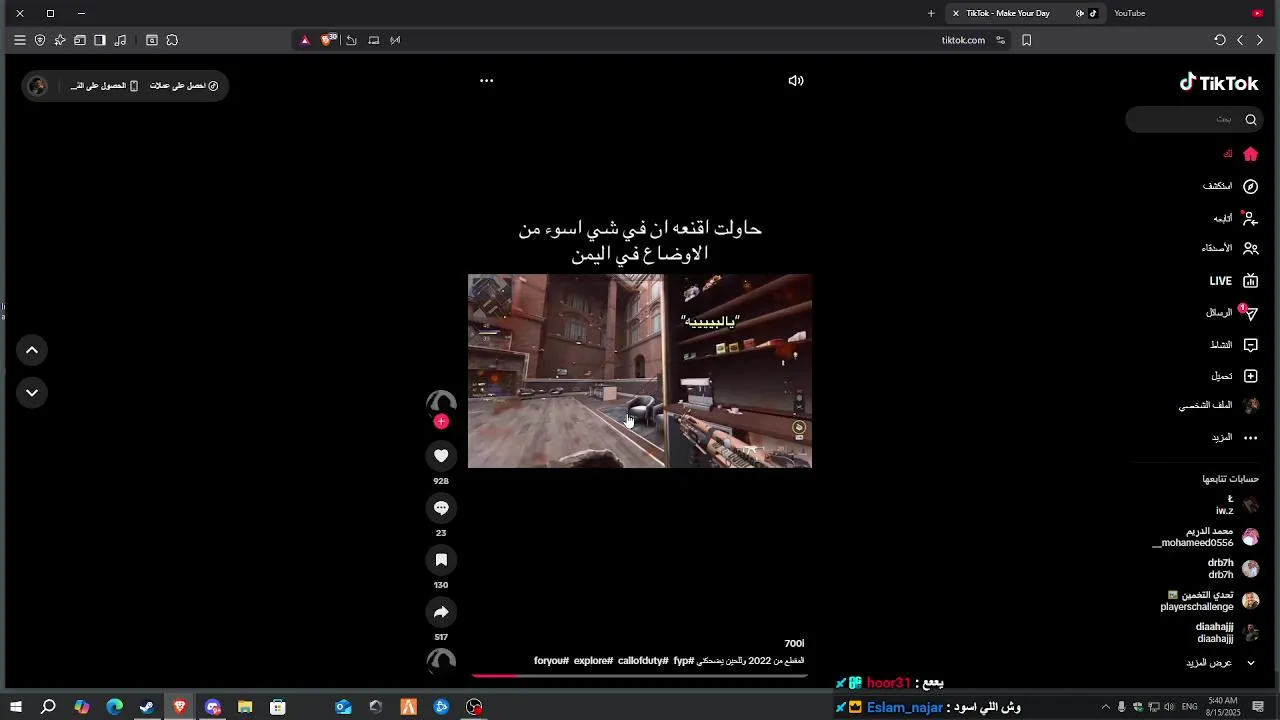Screen dimensions: 1280x720
Task: Open the Profile sidebar item
Action: point(1219,406)
